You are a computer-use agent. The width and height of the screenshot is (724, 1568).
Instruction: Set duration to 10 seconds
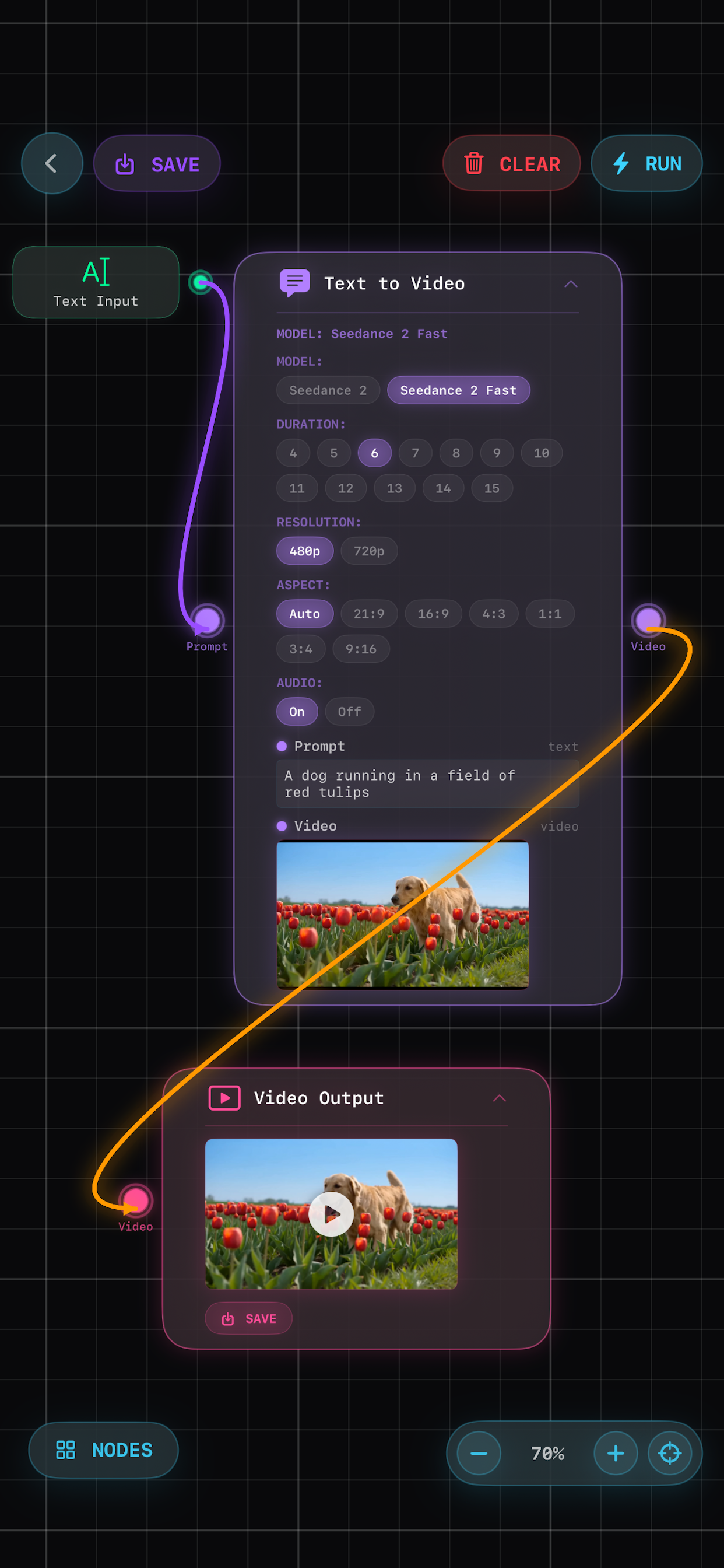point(542,453)
